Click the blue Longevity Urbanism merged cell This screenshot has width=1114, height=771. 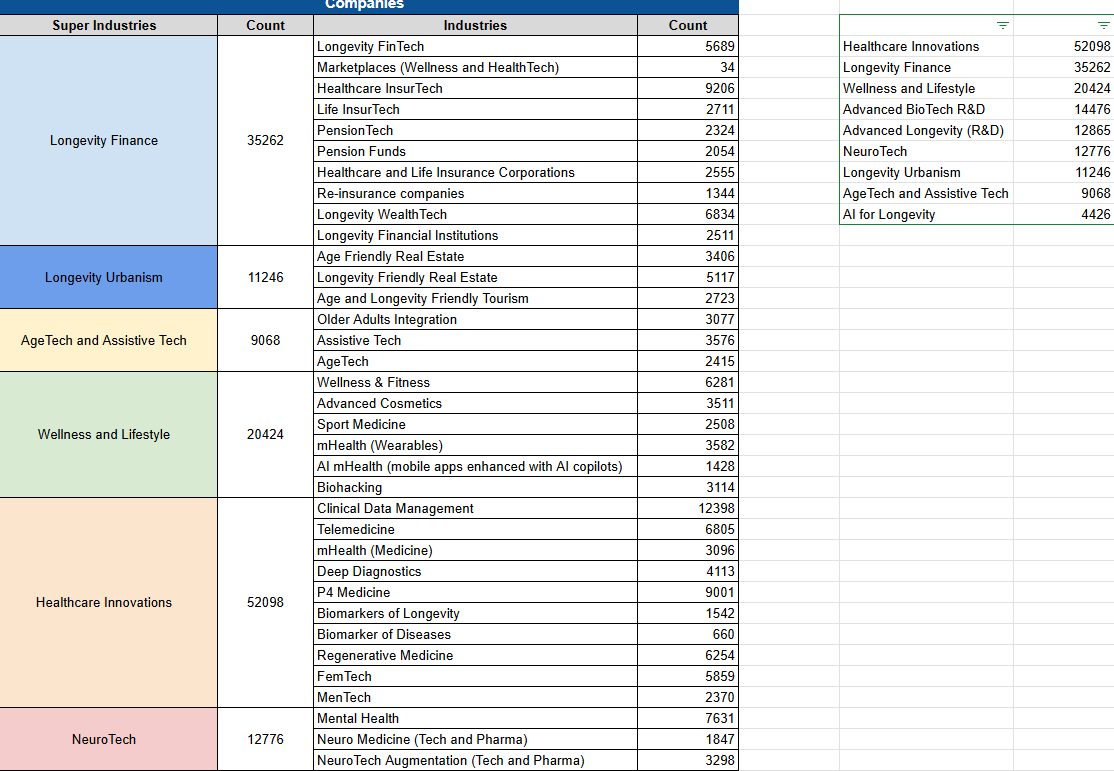104,277
